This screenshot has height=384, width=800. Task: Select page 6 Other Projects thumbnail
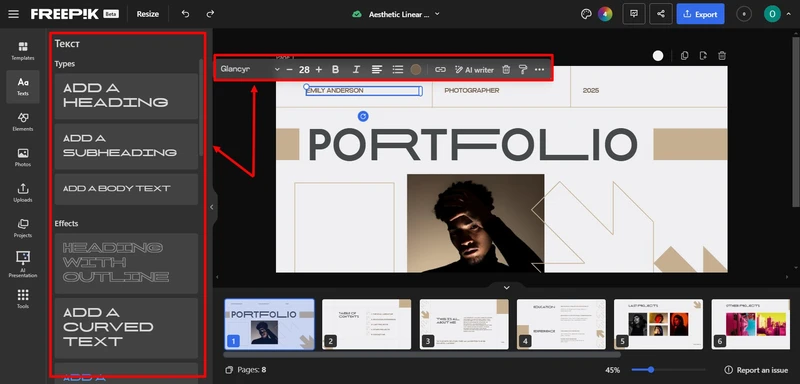(x=751, y=324)
